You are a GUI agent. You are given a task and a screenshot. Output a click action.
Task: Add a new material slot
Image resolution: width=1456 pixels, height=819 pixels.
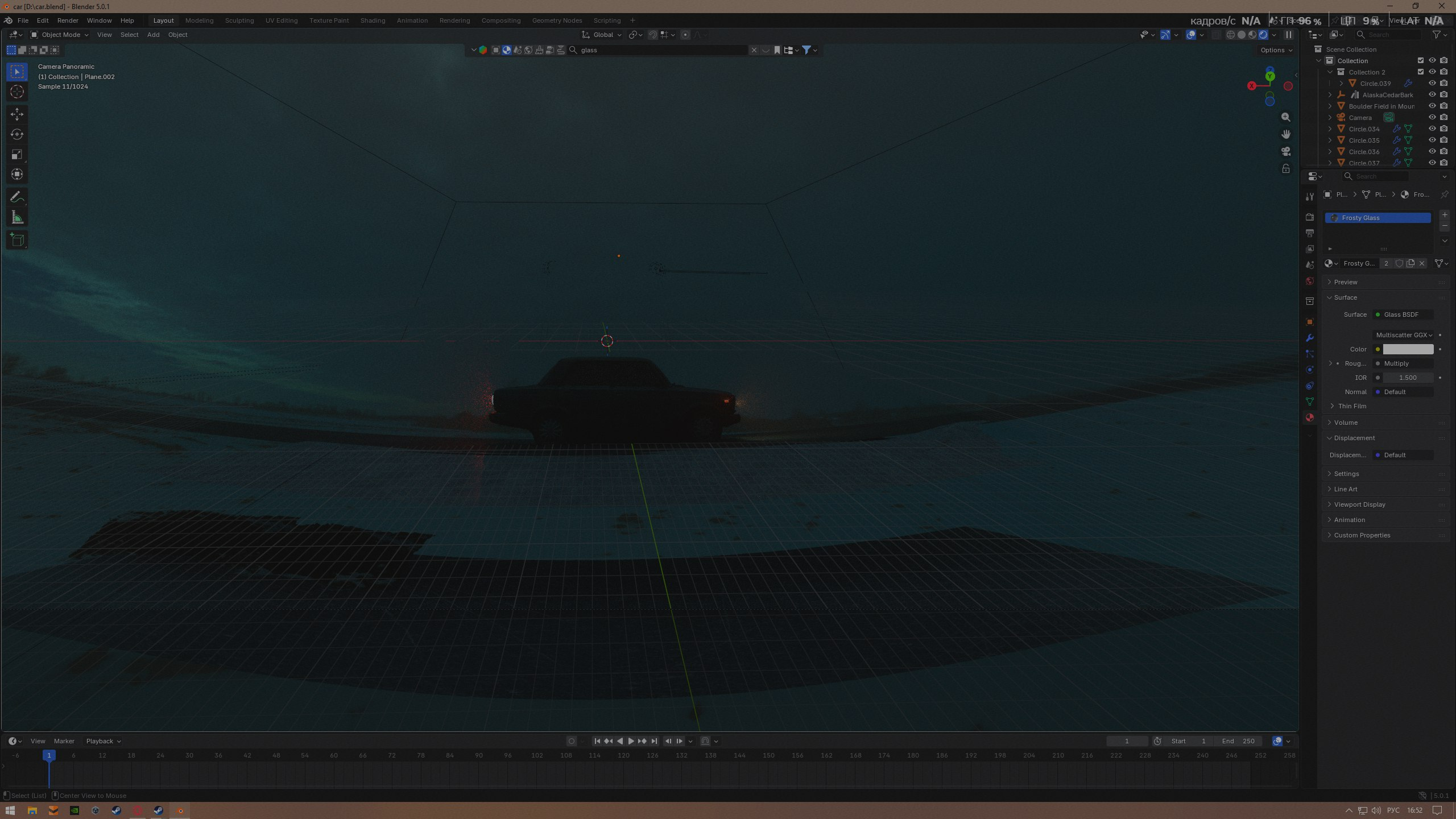[1445, 215]
